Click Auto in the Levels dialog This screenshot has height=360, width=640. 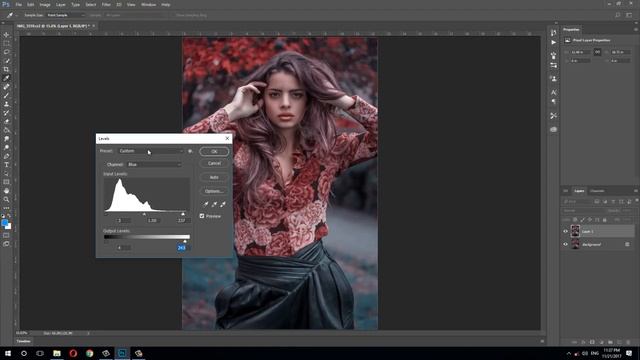click(214, 178)
